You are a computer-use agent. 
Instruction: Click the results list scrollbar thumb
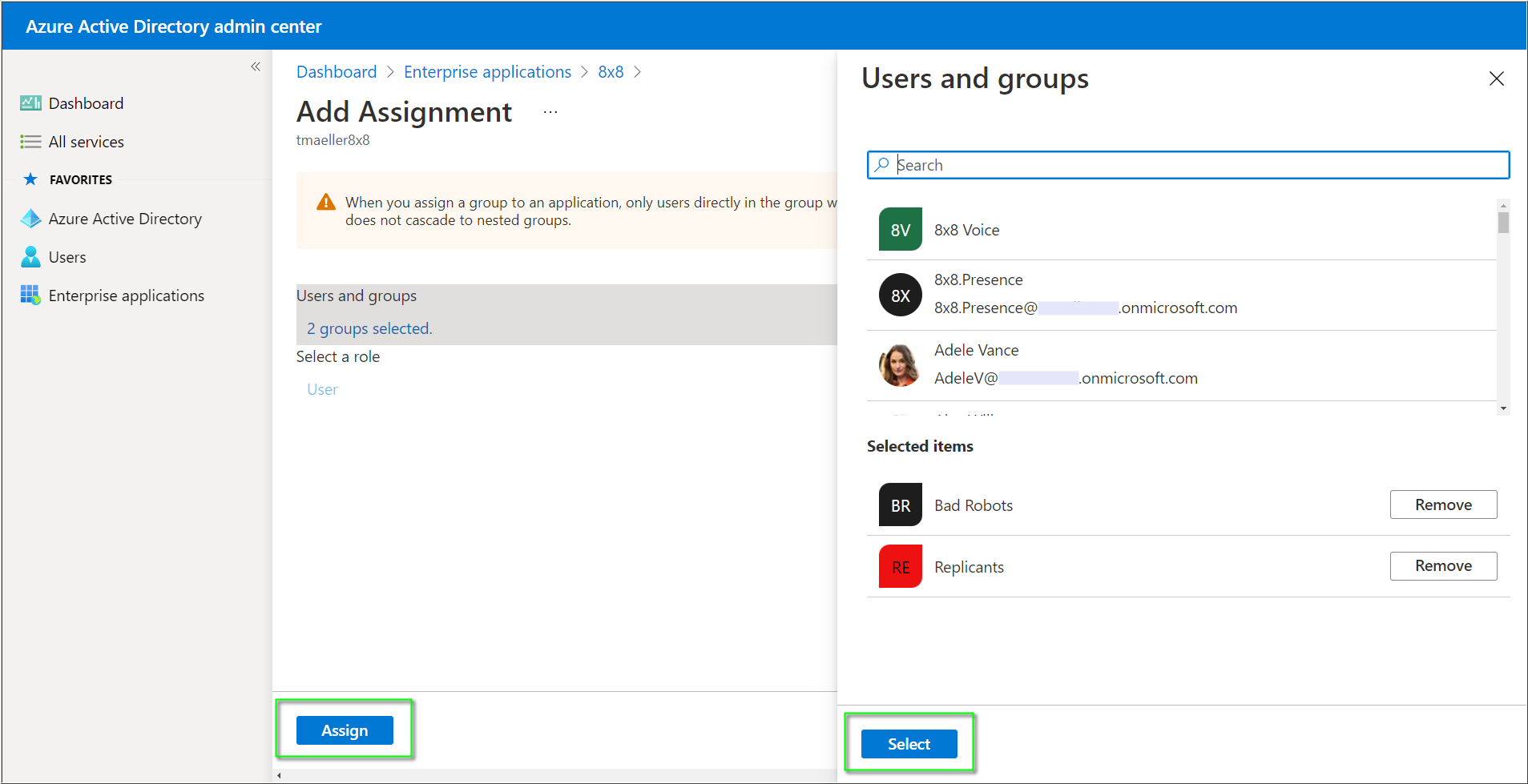[x=1503, y=222]
